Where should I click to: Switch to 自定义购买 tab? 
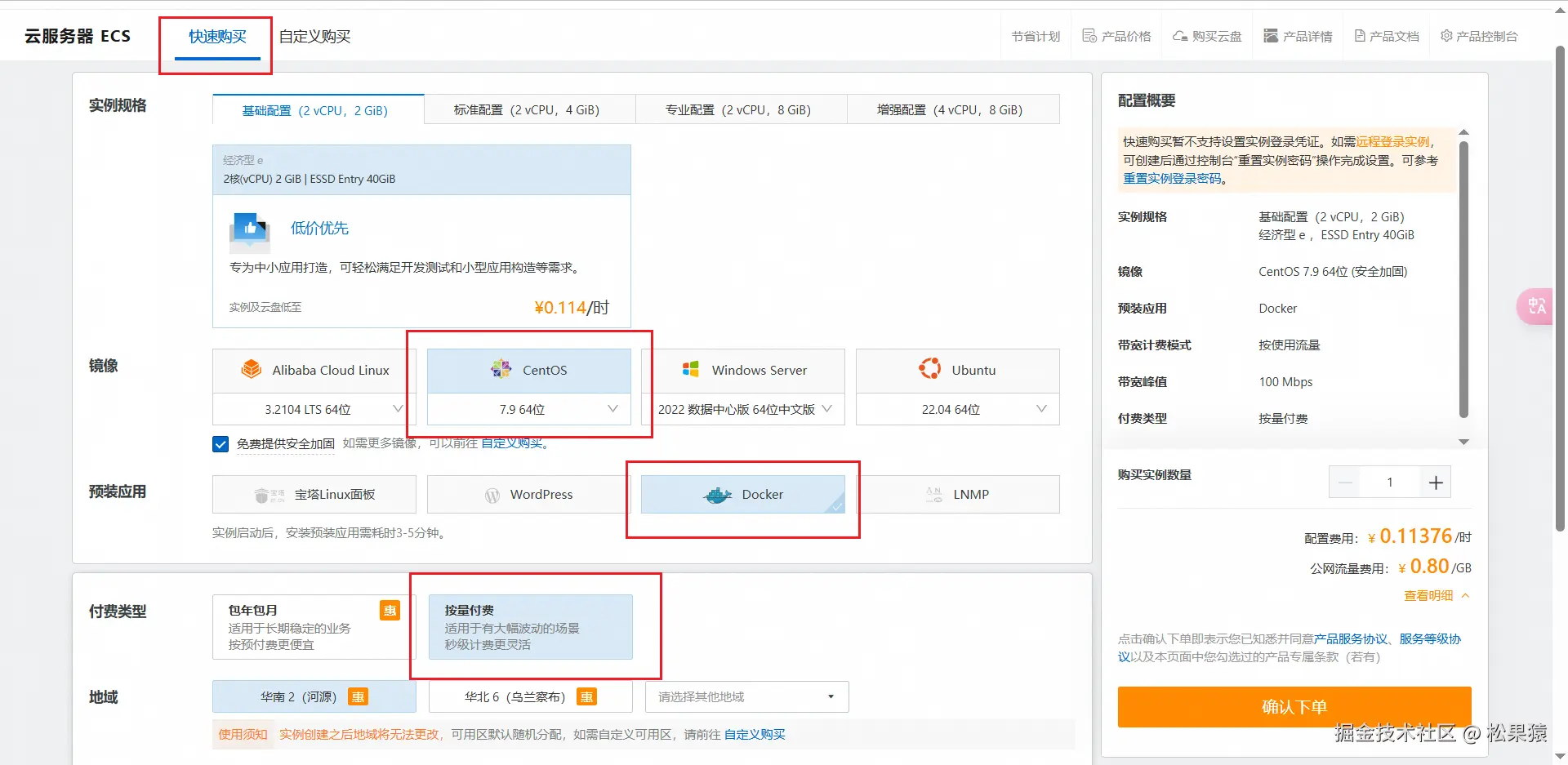click(314, 37)
